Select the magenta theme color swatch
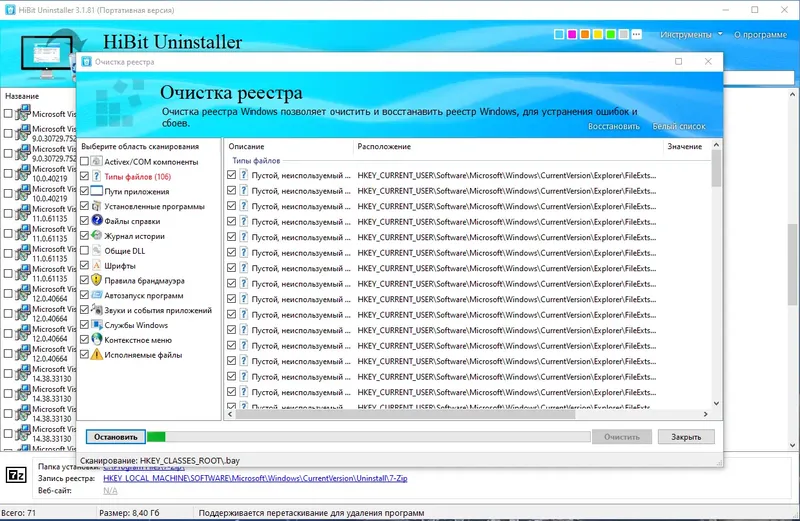 click(571, 34)
